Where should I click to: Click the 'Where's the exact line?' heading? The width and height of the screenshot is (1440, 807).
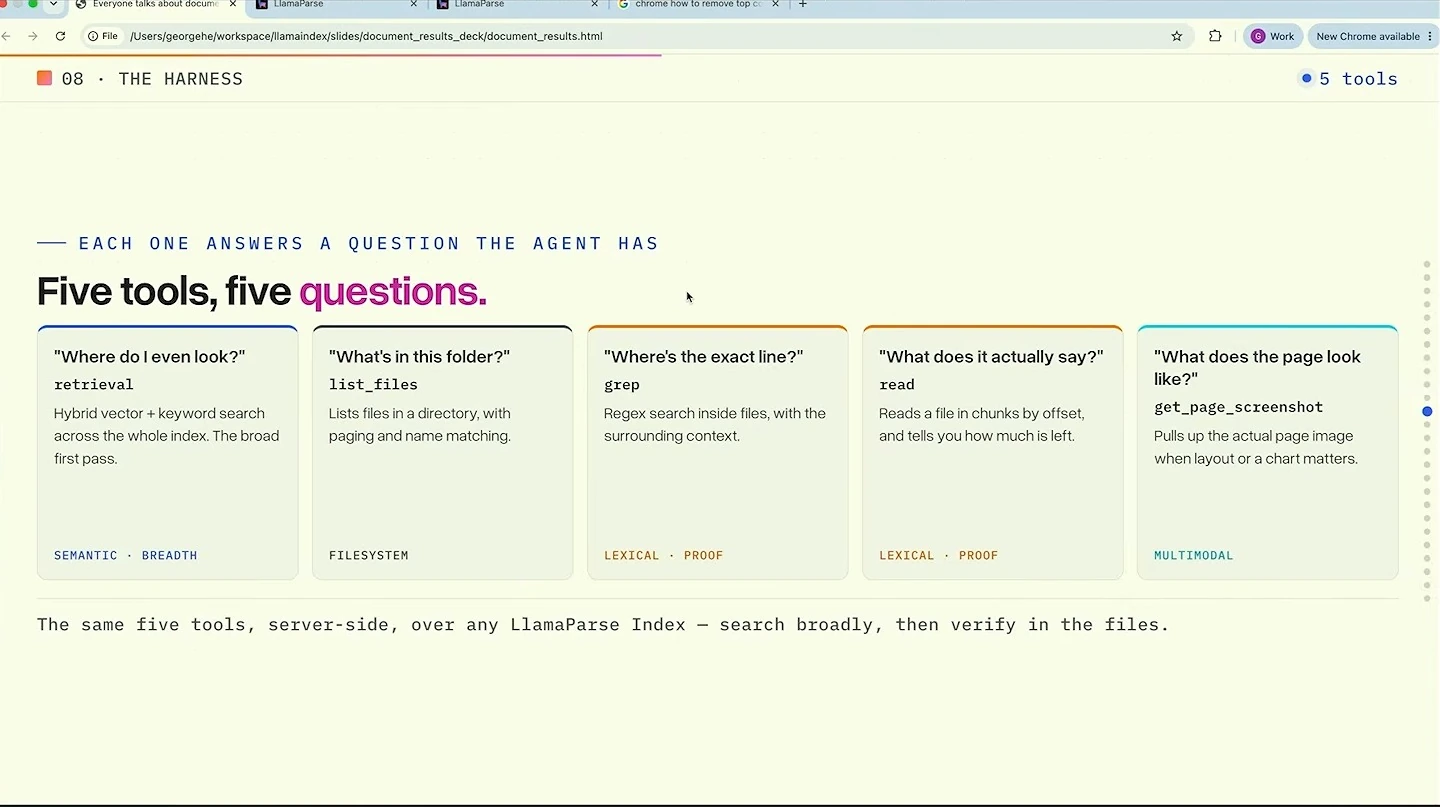(x=704, y=357)
